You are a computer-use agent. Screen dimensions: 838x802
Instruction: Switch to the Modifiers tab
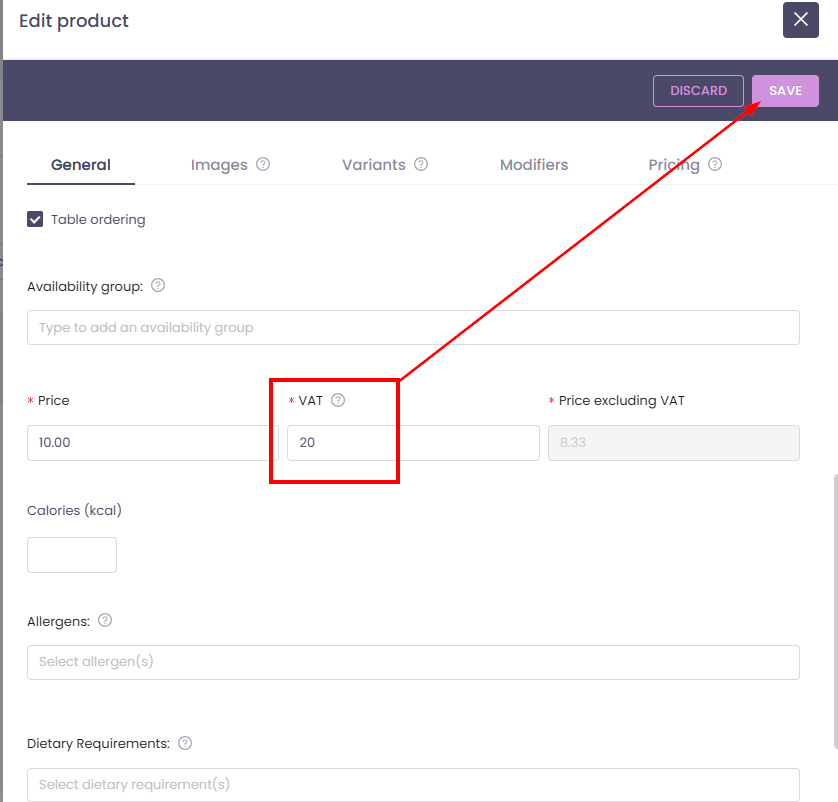[534, 165]
